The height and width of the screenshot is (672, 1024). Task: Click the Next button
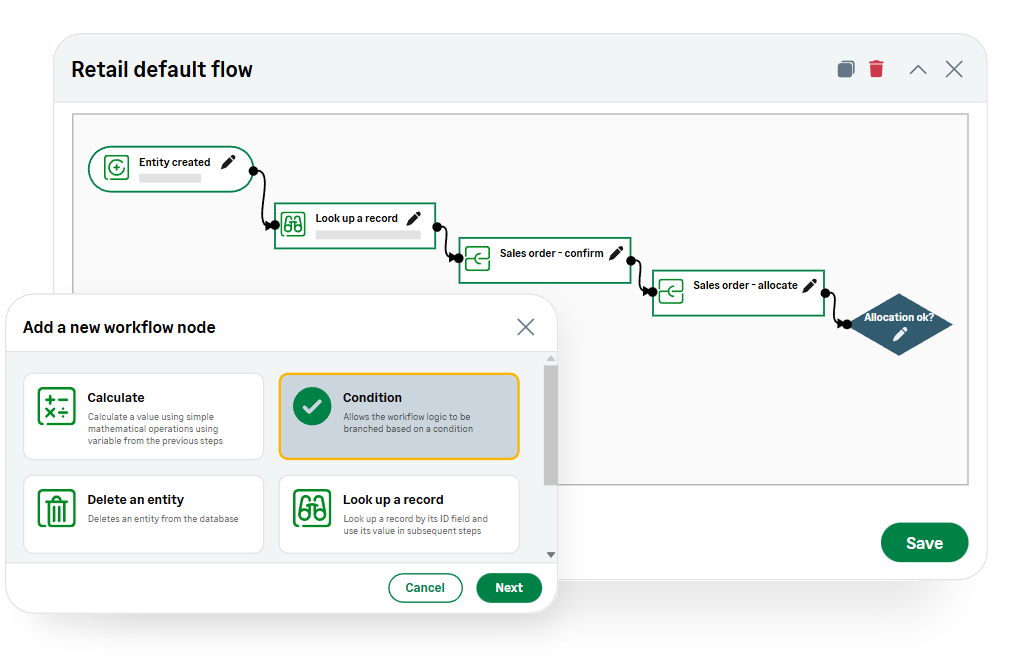coord(509,588)
